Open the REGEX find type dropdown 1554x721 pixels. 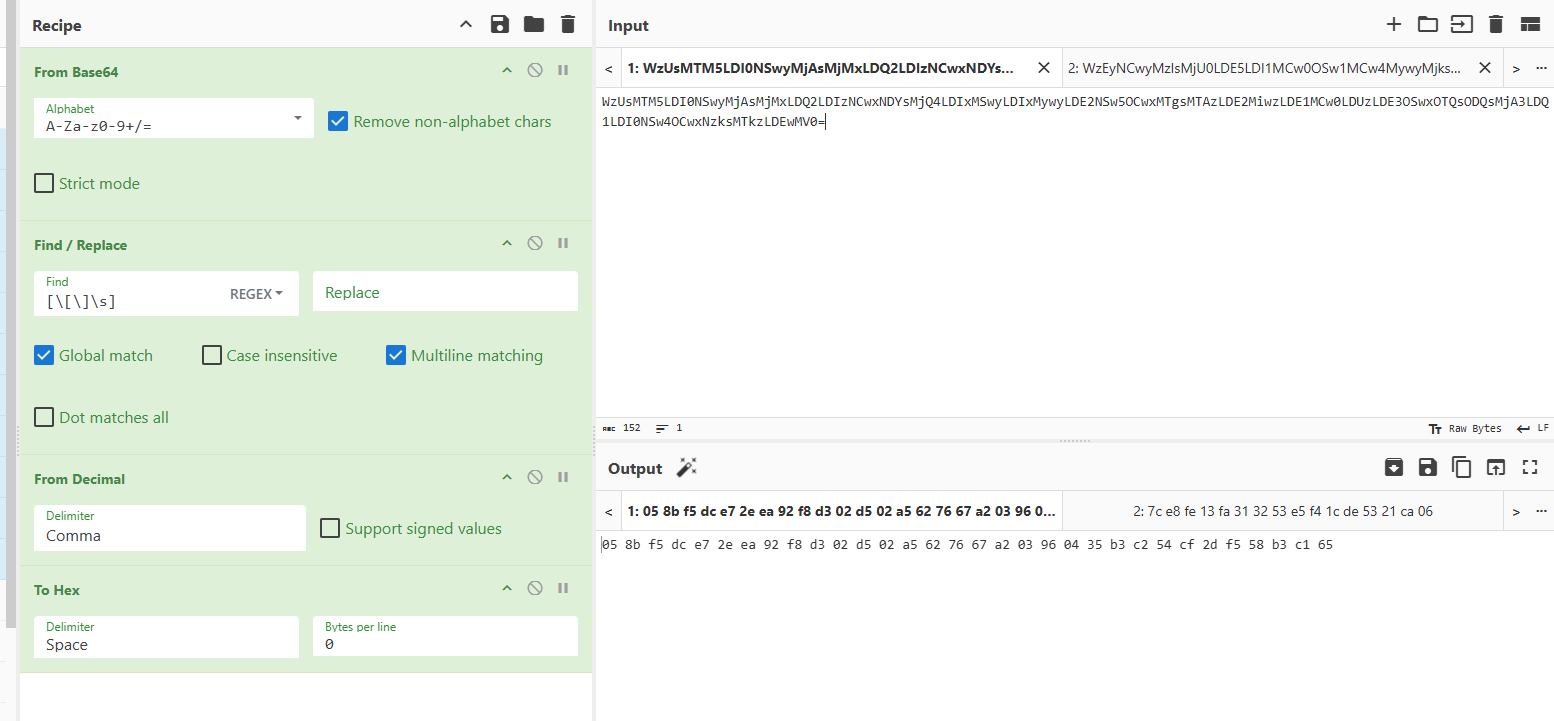[256, 293]
